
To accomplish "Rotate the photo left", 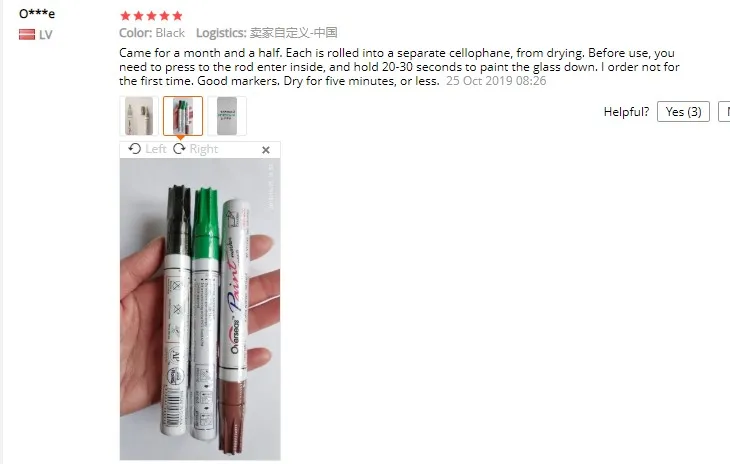I will (x=135, y=149).
